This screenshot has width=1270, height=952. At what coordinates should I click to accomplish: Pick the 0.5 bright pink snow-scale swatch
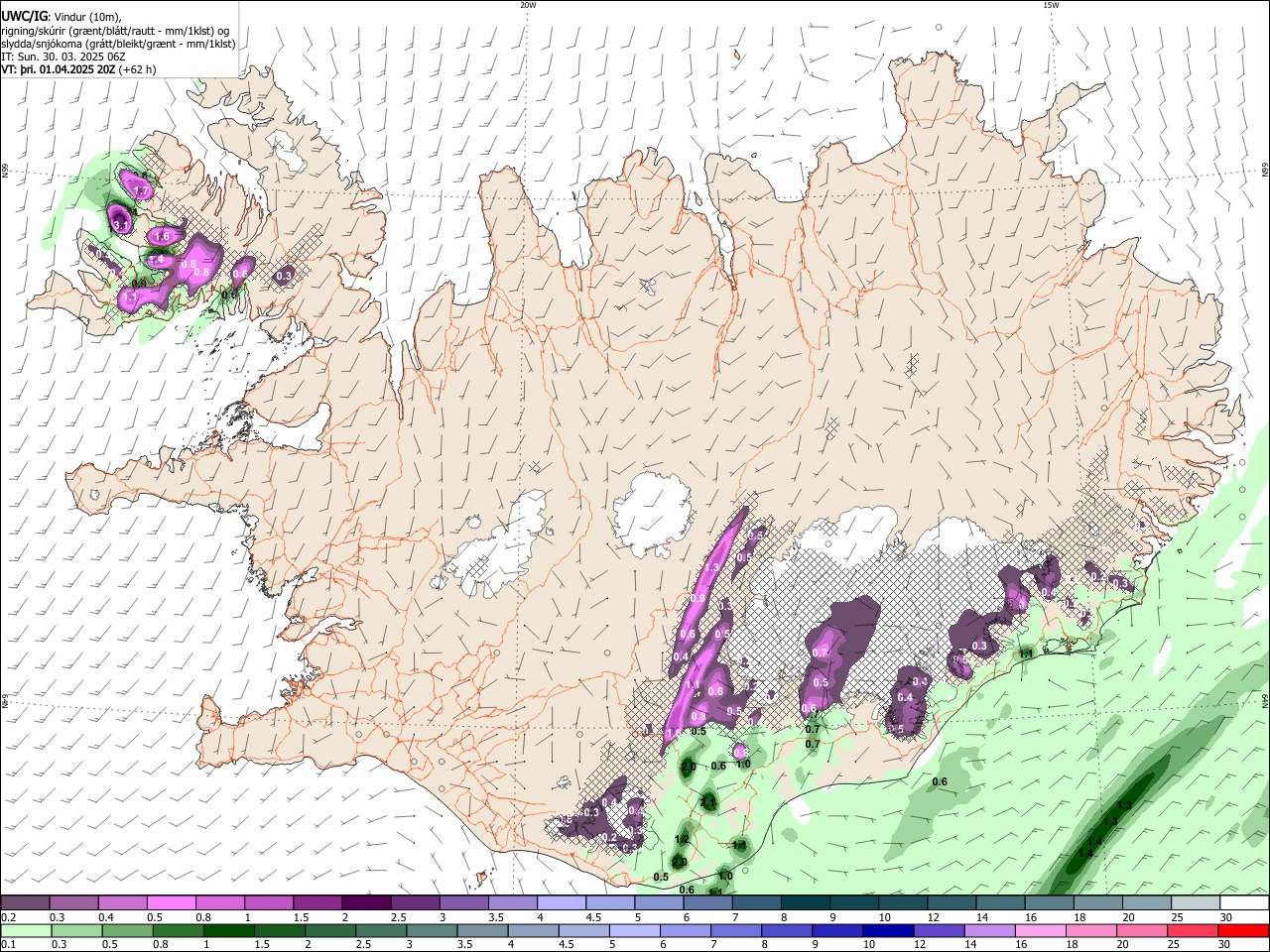pos(172,903)
